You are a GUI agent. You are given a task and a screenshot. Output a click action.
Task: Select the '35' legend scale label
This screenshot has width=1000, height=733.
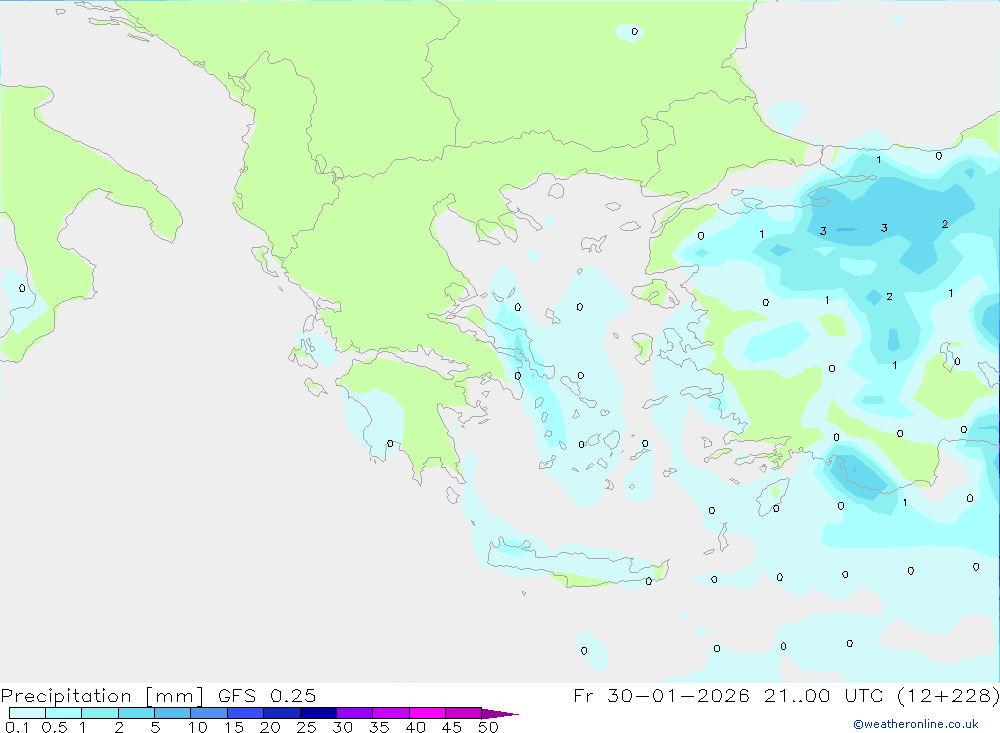click(379, 727)
